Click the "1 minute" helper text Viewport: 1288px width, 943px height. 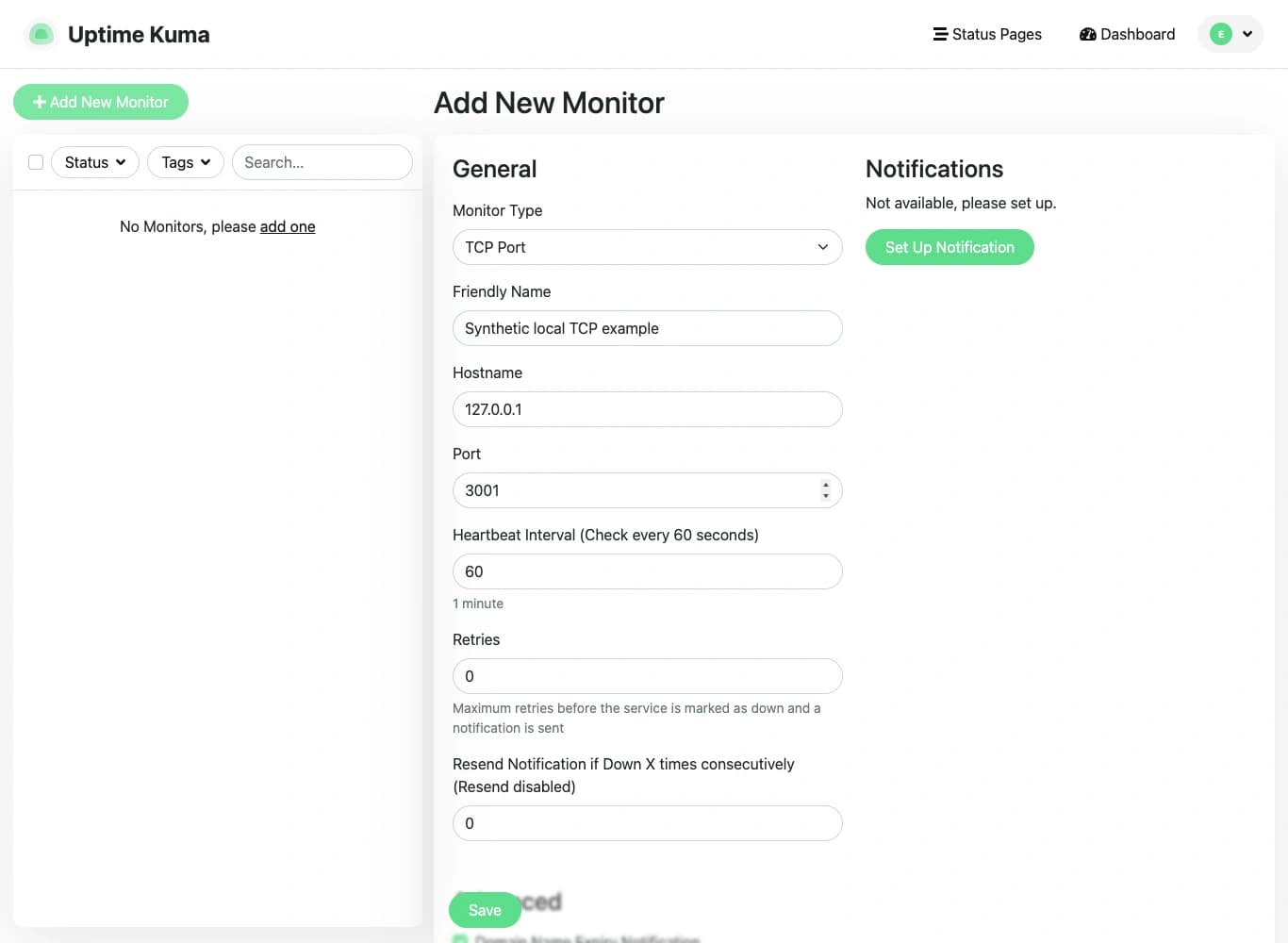[478, 604]
